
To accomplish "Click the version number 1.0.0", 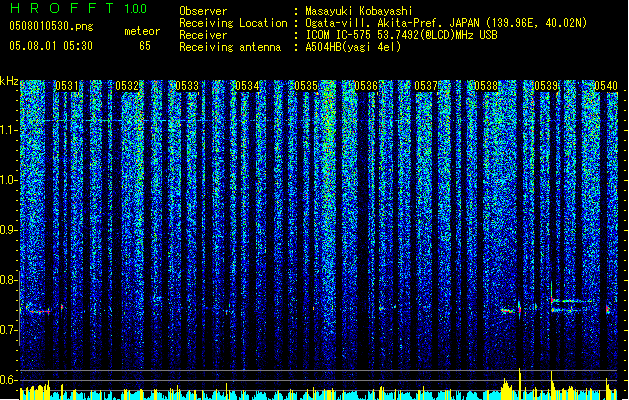I will point(136,8).
